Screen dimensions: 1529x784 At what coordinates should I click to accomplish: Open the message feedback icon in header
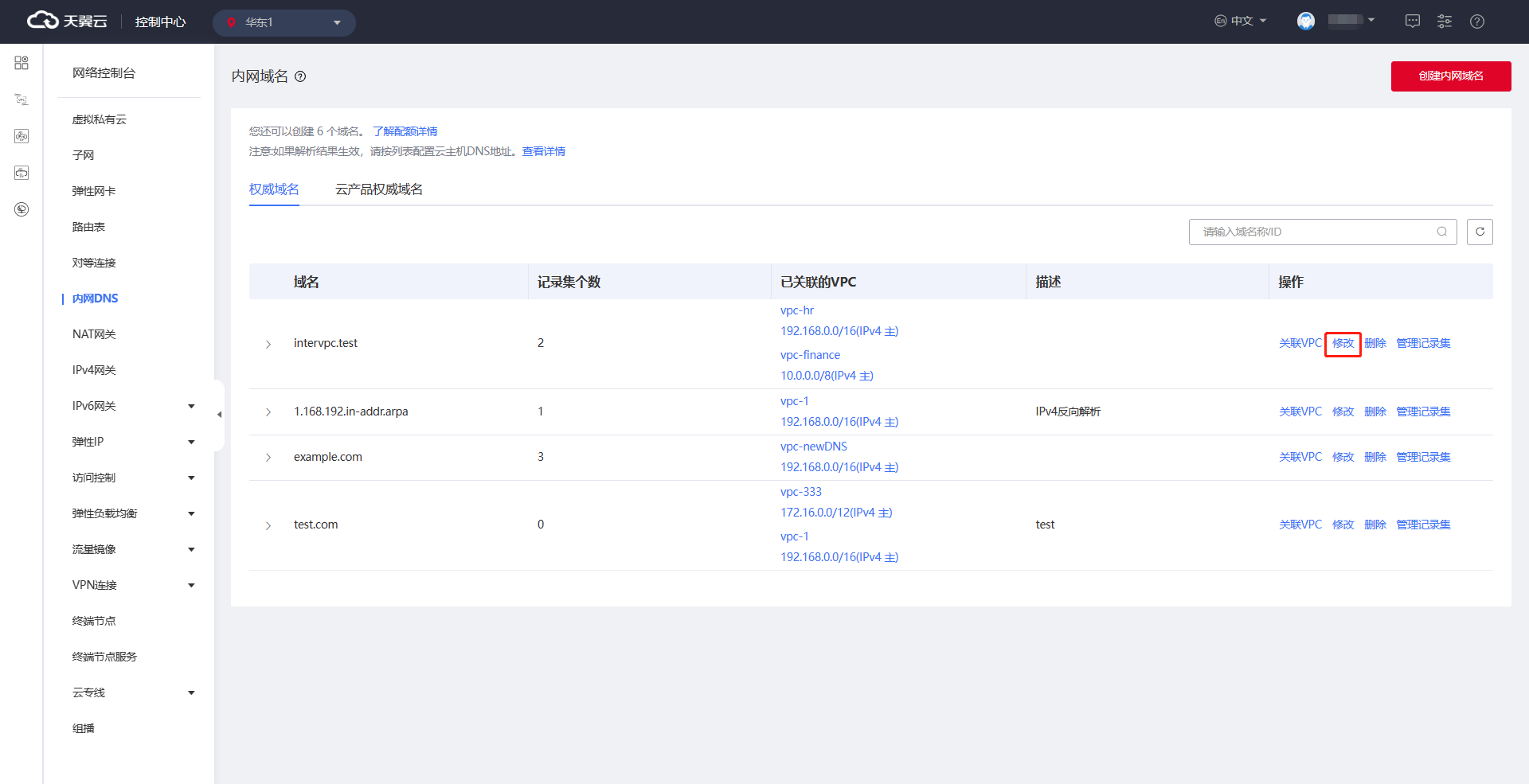[x=1412, y=21]
